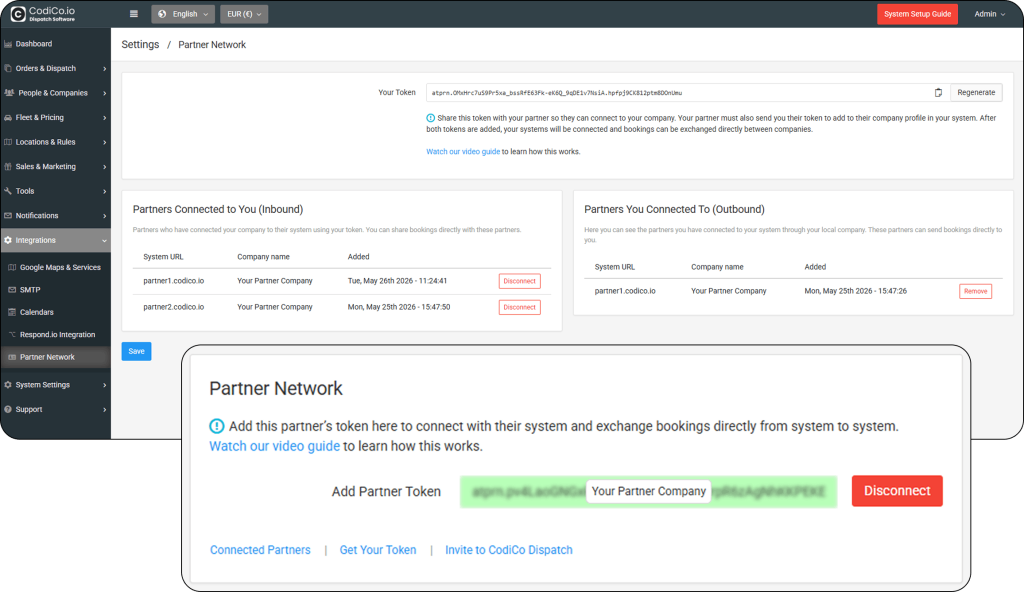The image size is (1024, 592).
Task: Click the large red Disconnect button
Action: click(x=897, y=491)
